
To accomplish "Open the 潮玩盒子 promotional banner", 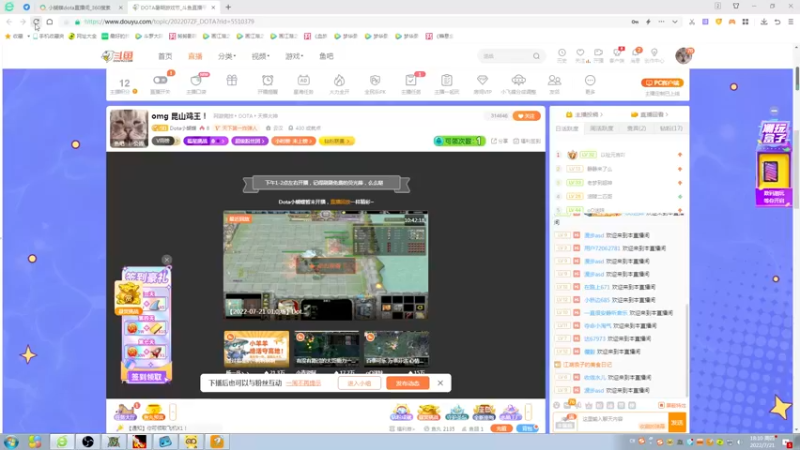I will (x=774, y=162).
